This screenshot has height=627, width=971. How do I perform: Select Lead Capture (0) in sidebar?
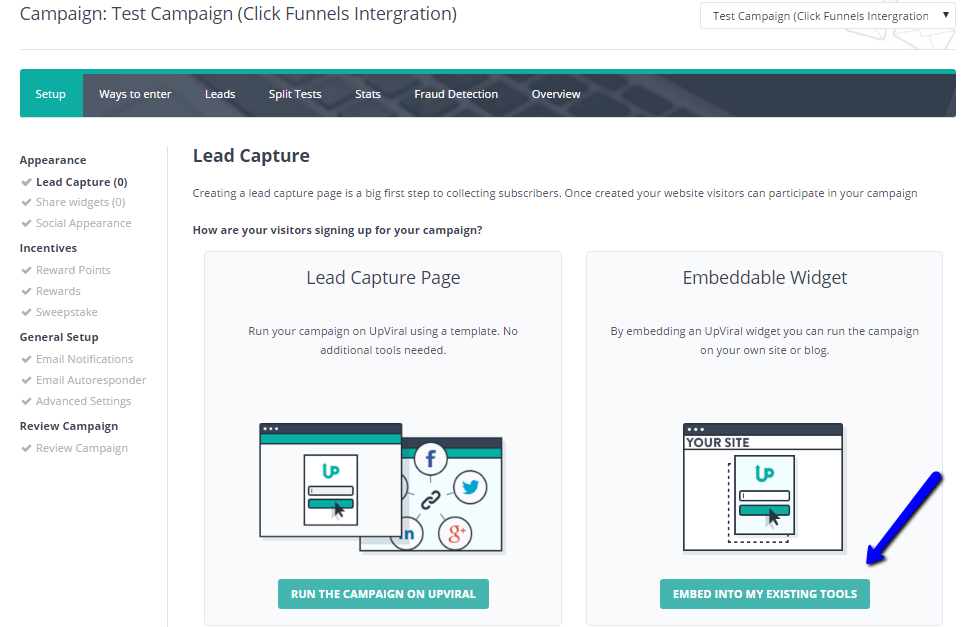coord(82,182)
